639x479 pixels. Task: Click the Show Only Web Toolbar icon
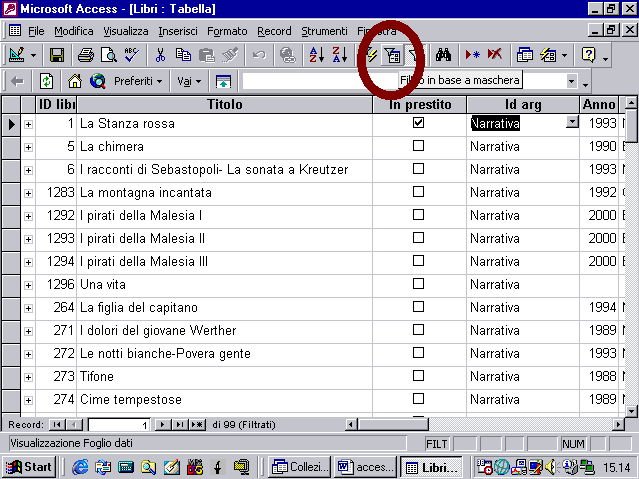[x=223, y=81]
